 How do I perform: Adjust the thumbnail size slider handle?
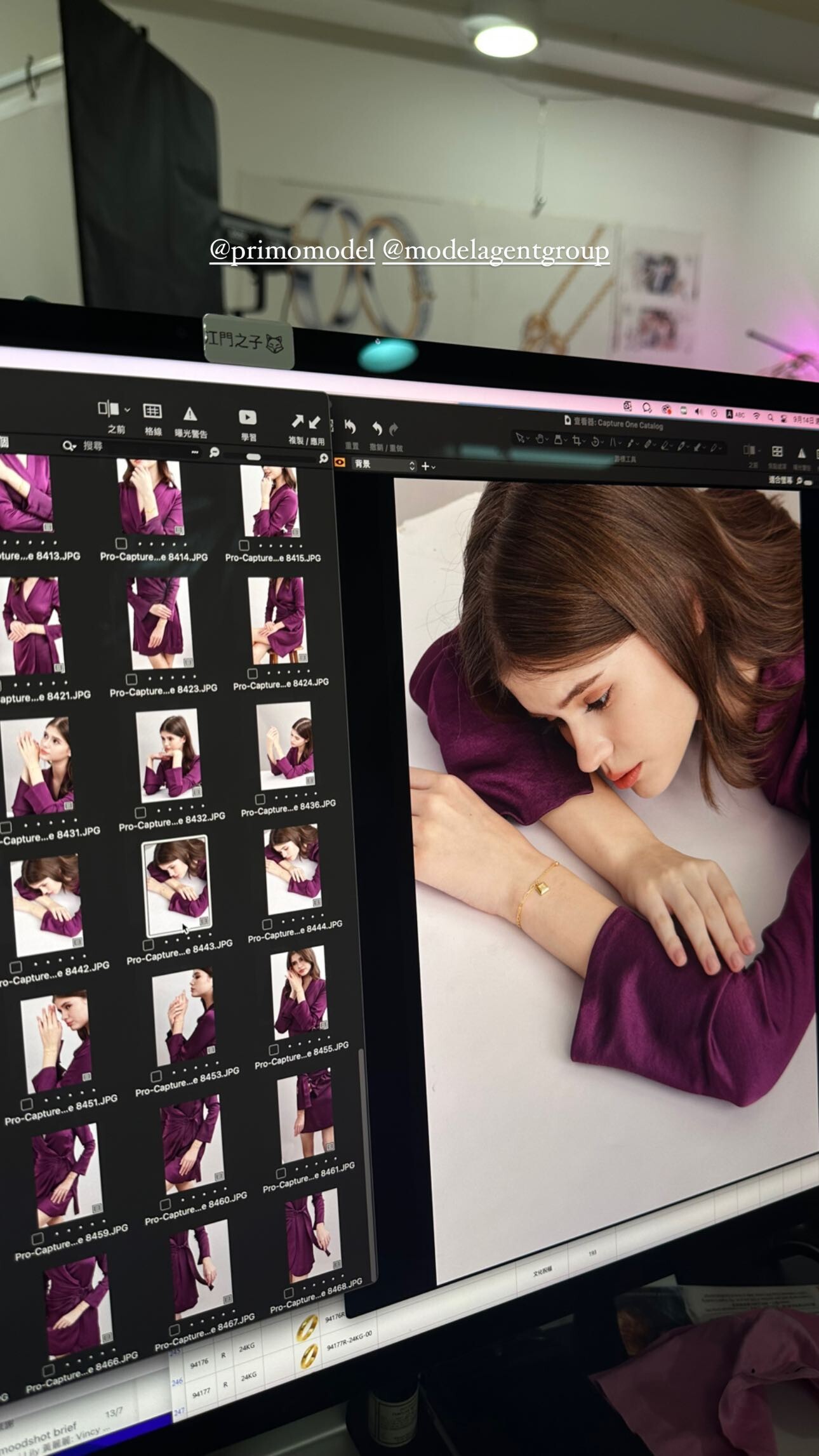pos(253,457)
